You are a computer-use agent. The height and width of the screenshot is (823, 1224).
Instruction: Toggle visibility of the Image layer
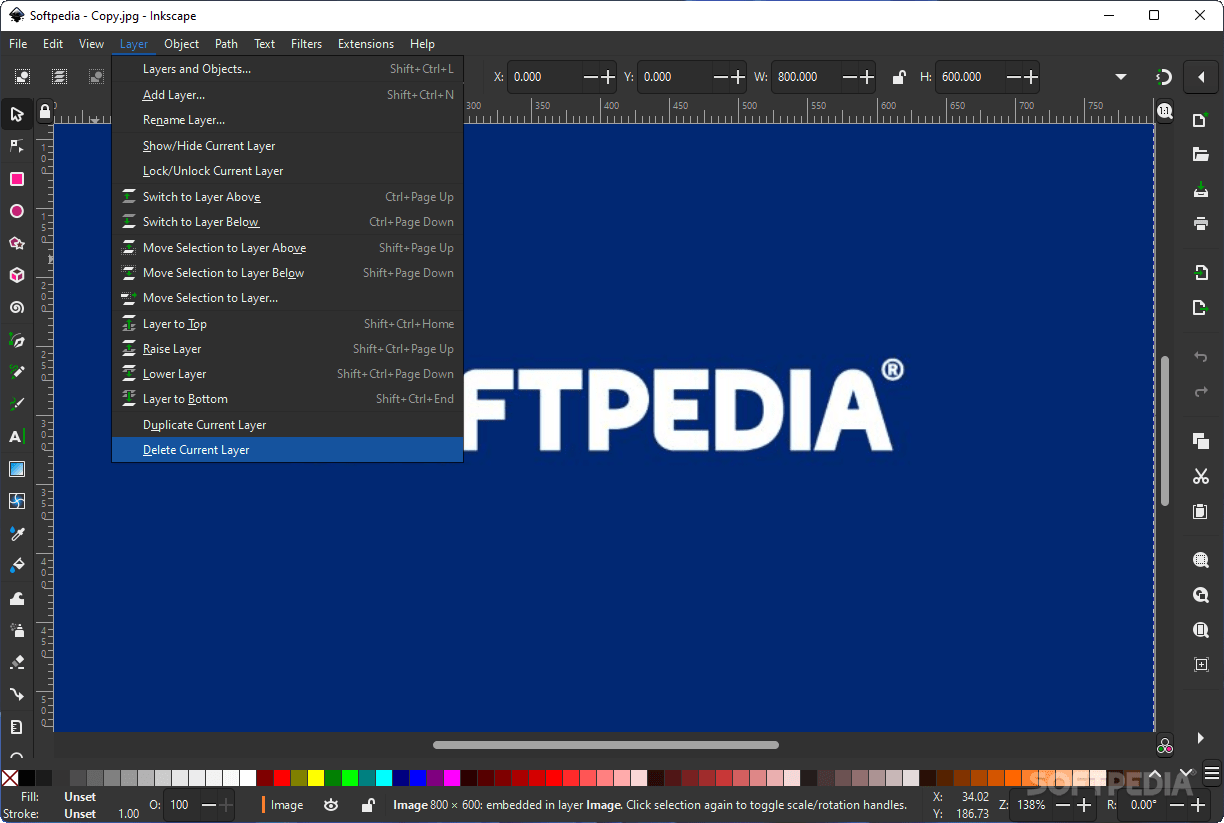pos(330,805)
